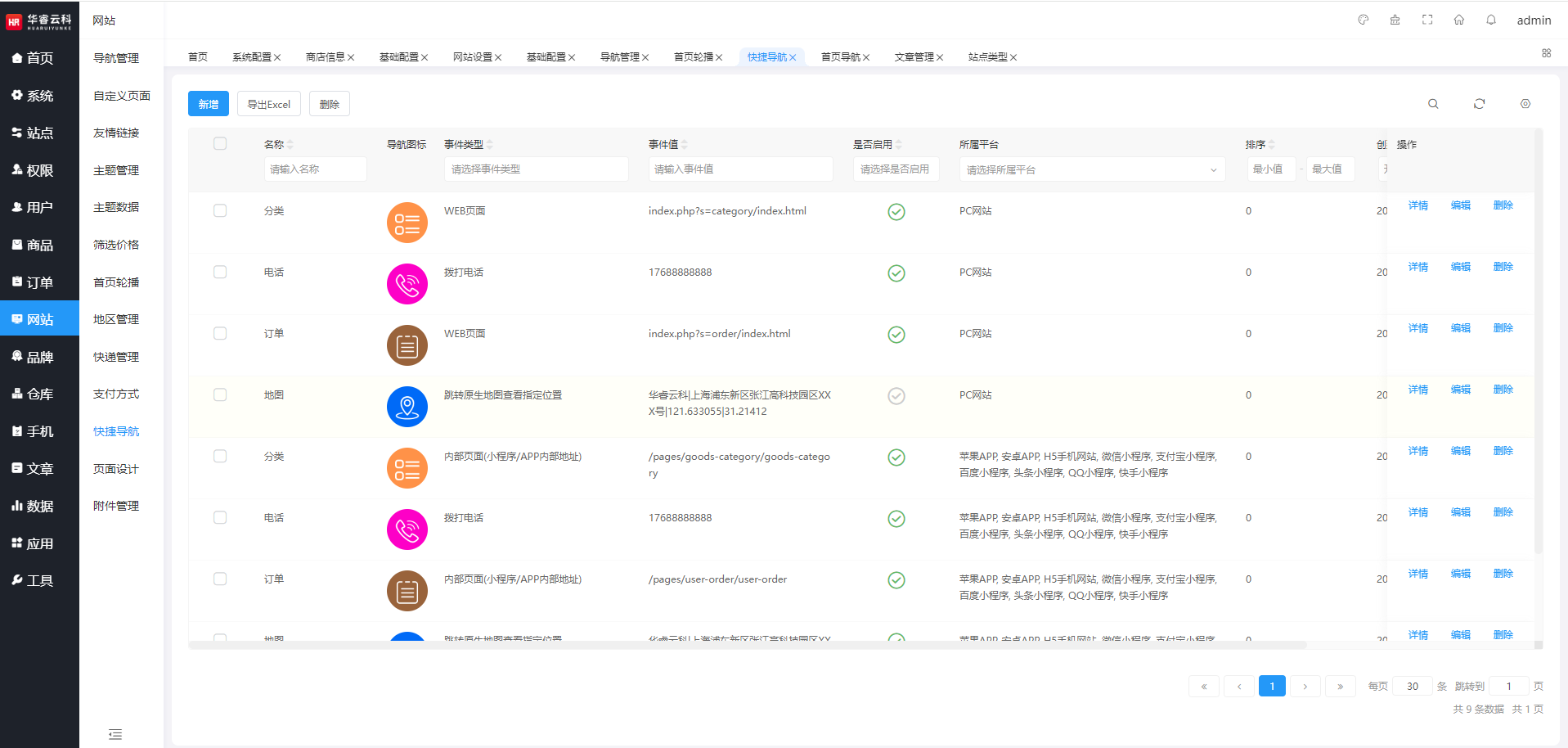Click the 新增 button
The image size is (1568, 748).
point(209,104)
